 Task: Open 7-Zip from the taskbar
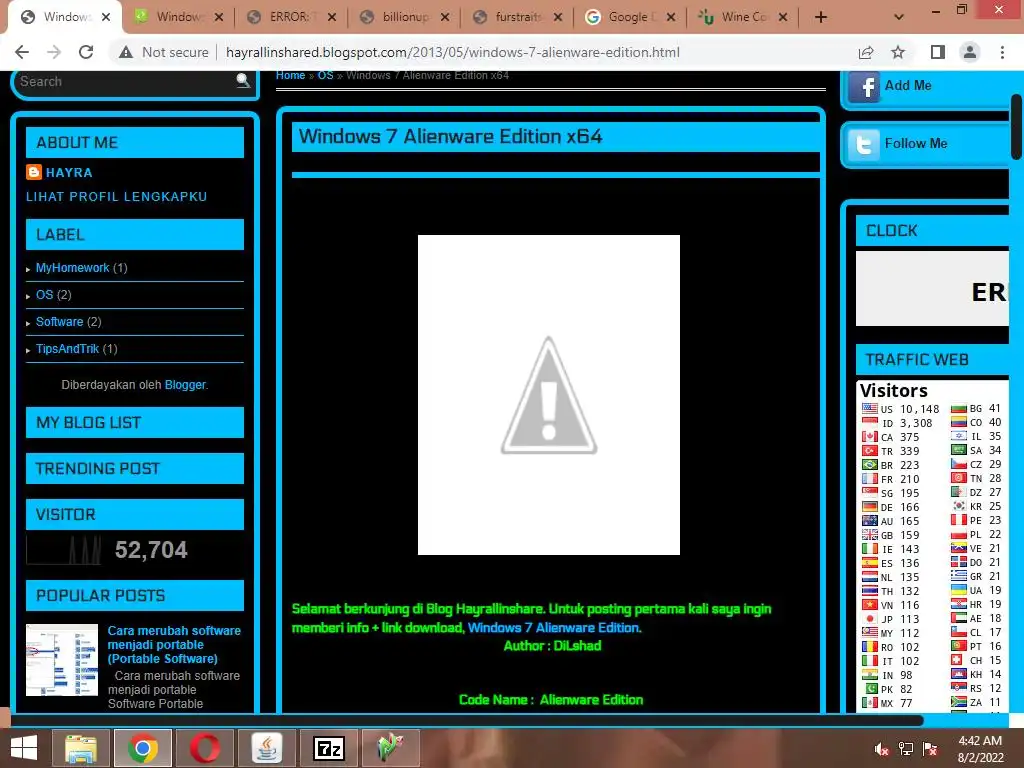tap(328, 748)
